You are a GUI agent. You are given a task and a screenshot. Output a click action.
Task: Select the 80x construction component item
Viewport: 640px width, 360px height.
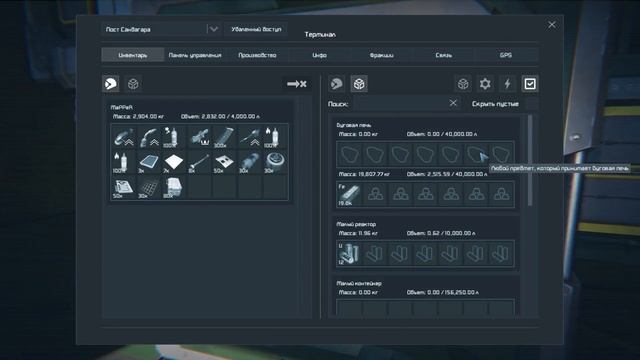[174, 187]
